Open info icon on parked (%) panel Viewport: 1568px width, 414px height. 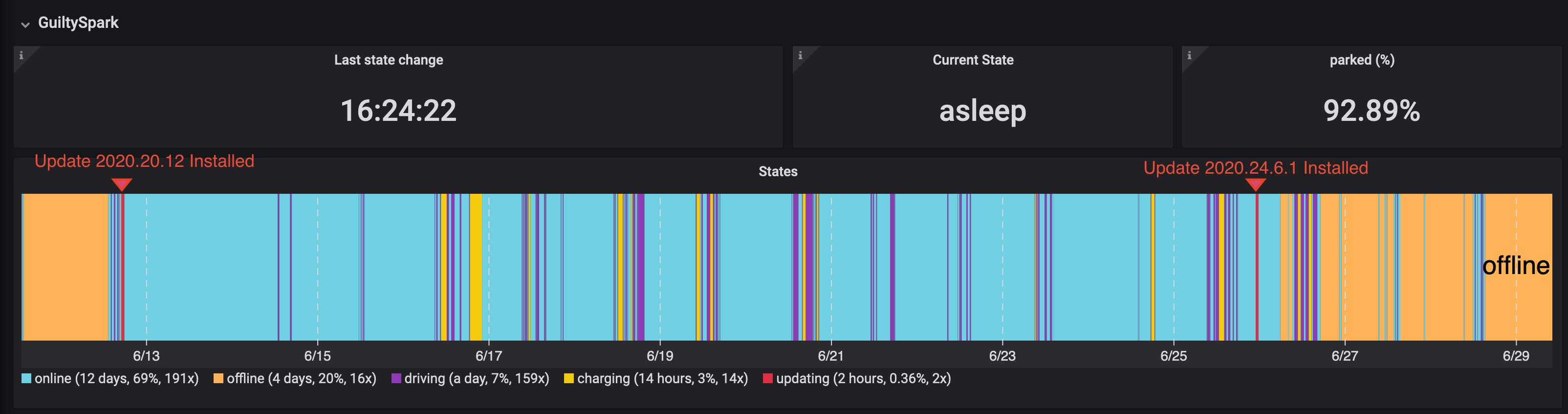[1189, 55]
